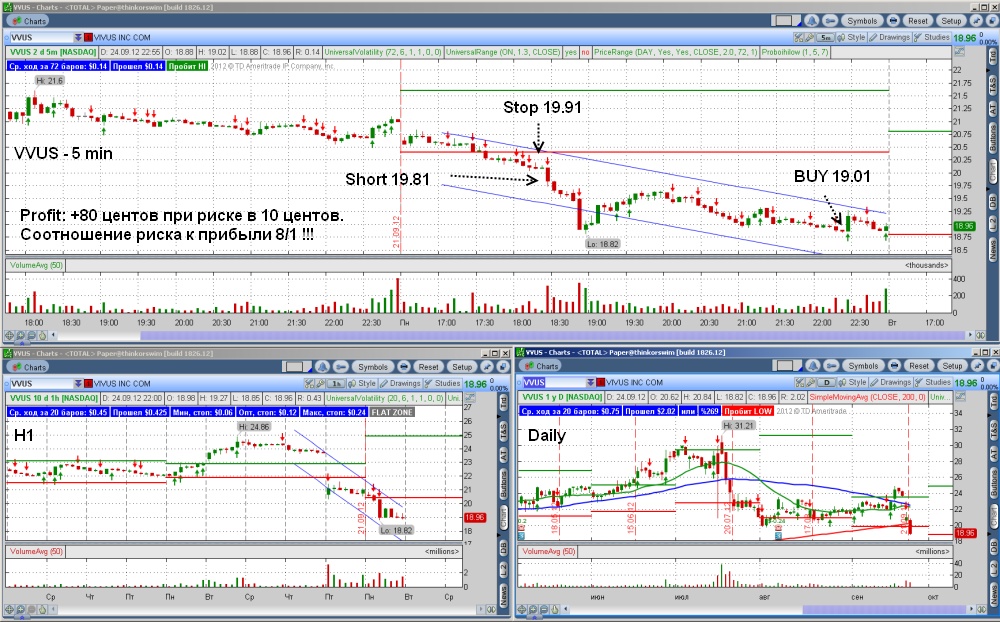
Task: Click Reset in the 5-min chart window
Action: (918, 21)
